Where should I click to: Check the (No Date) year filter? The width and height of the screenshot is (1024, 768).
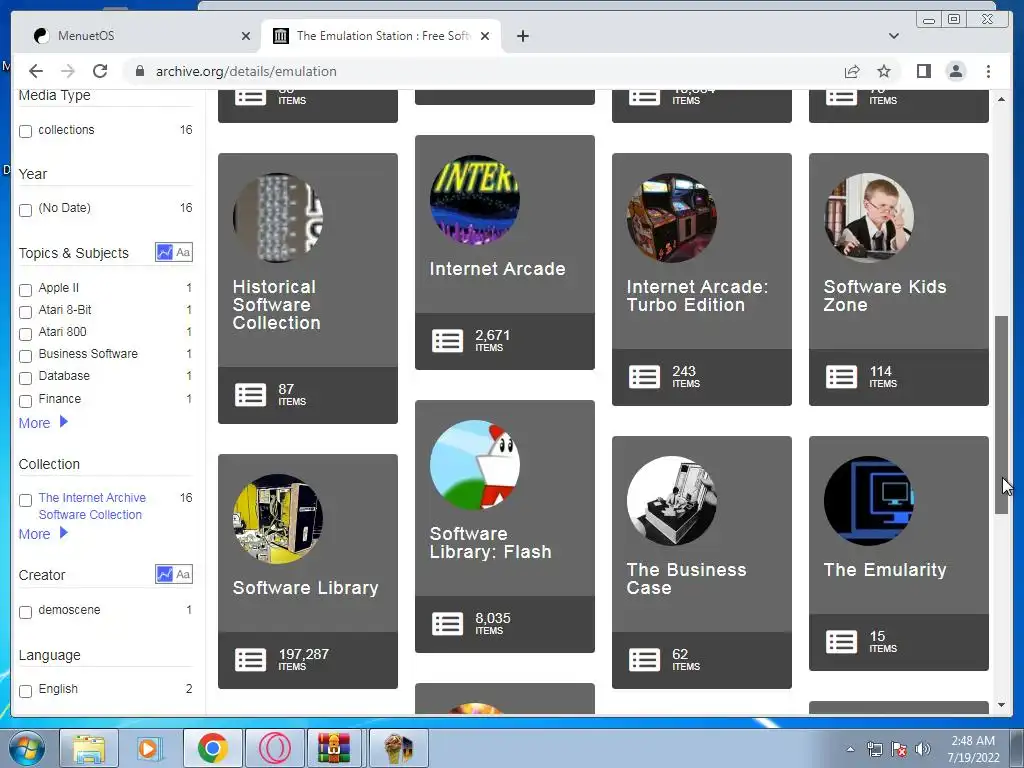click(25, 210)
